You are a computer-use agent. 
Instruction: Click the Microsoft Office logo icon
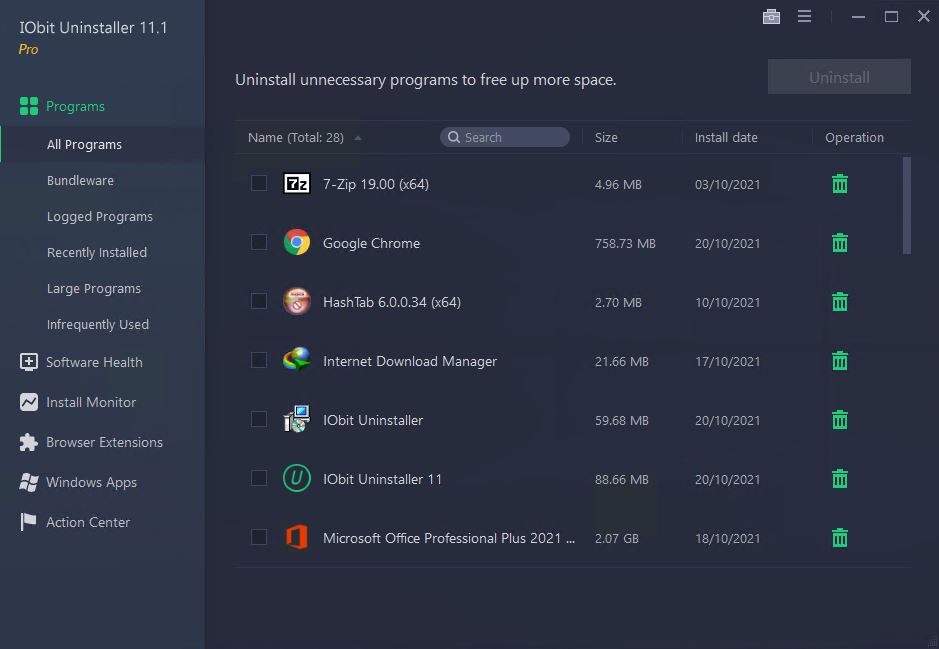click(x=296, y=537)
